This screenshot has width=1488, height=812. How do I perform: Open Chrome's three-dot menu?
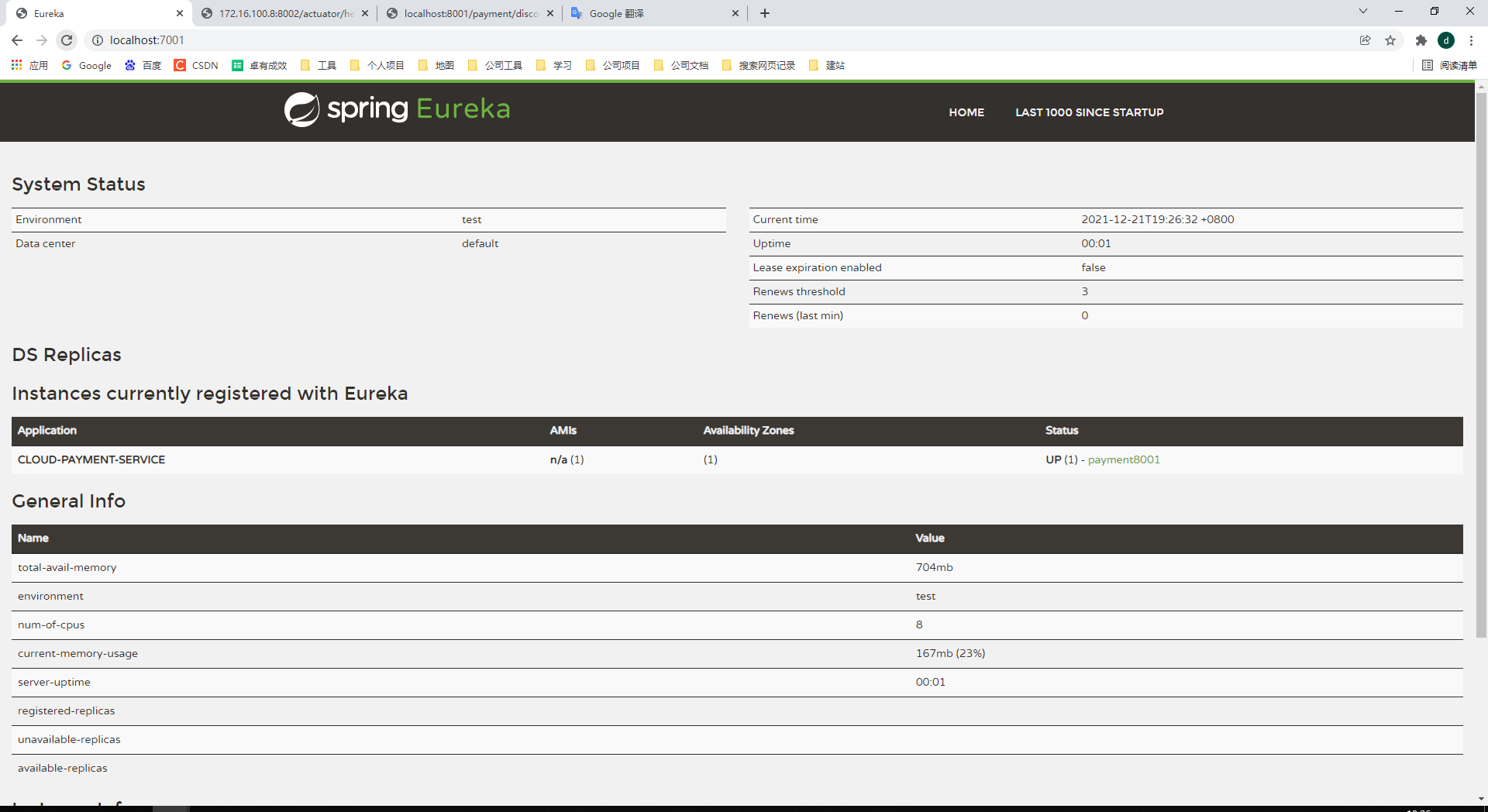click(1471, 40)
